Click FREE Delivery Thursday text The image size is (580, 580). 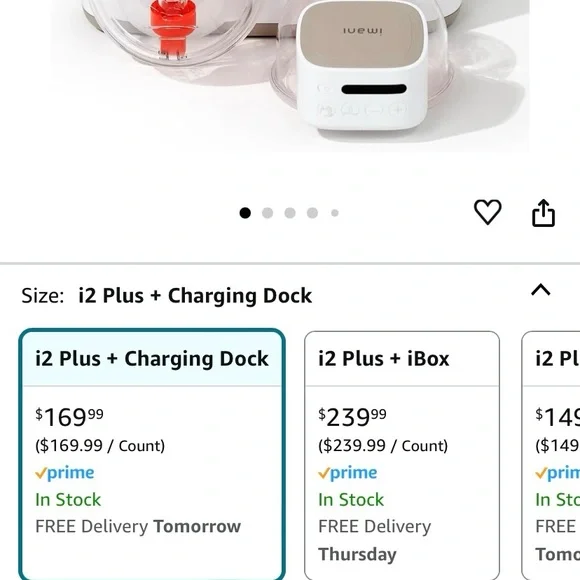point(375,540)
